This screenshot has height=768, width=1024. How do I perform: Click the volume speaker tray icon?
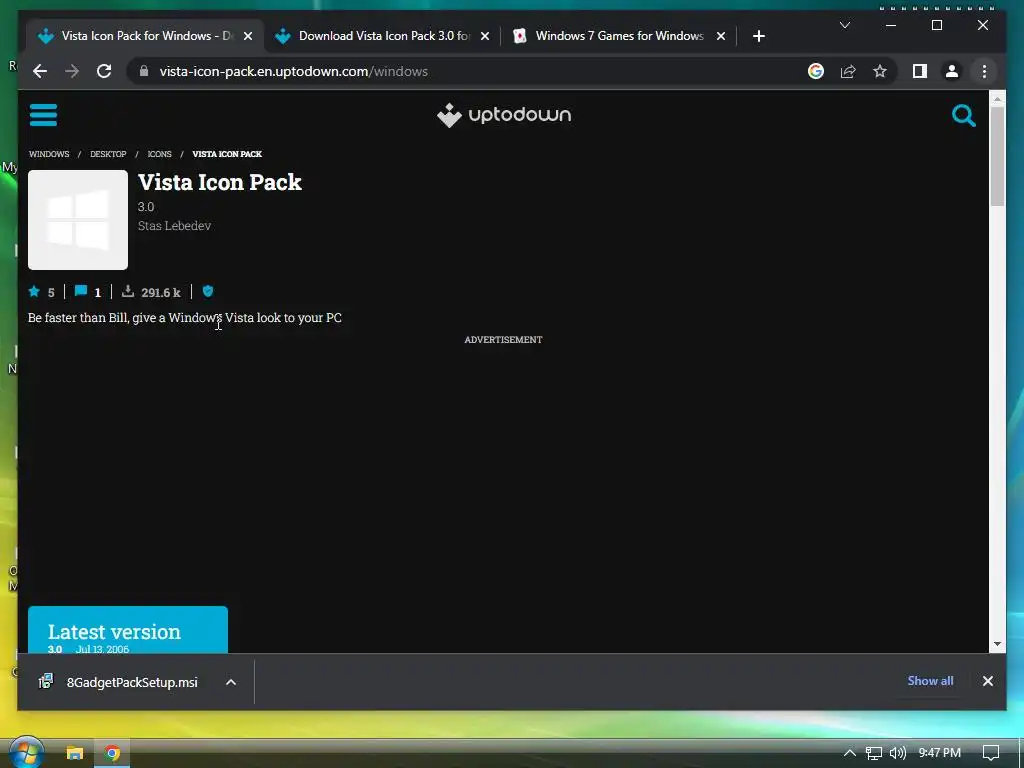point(898,753)
